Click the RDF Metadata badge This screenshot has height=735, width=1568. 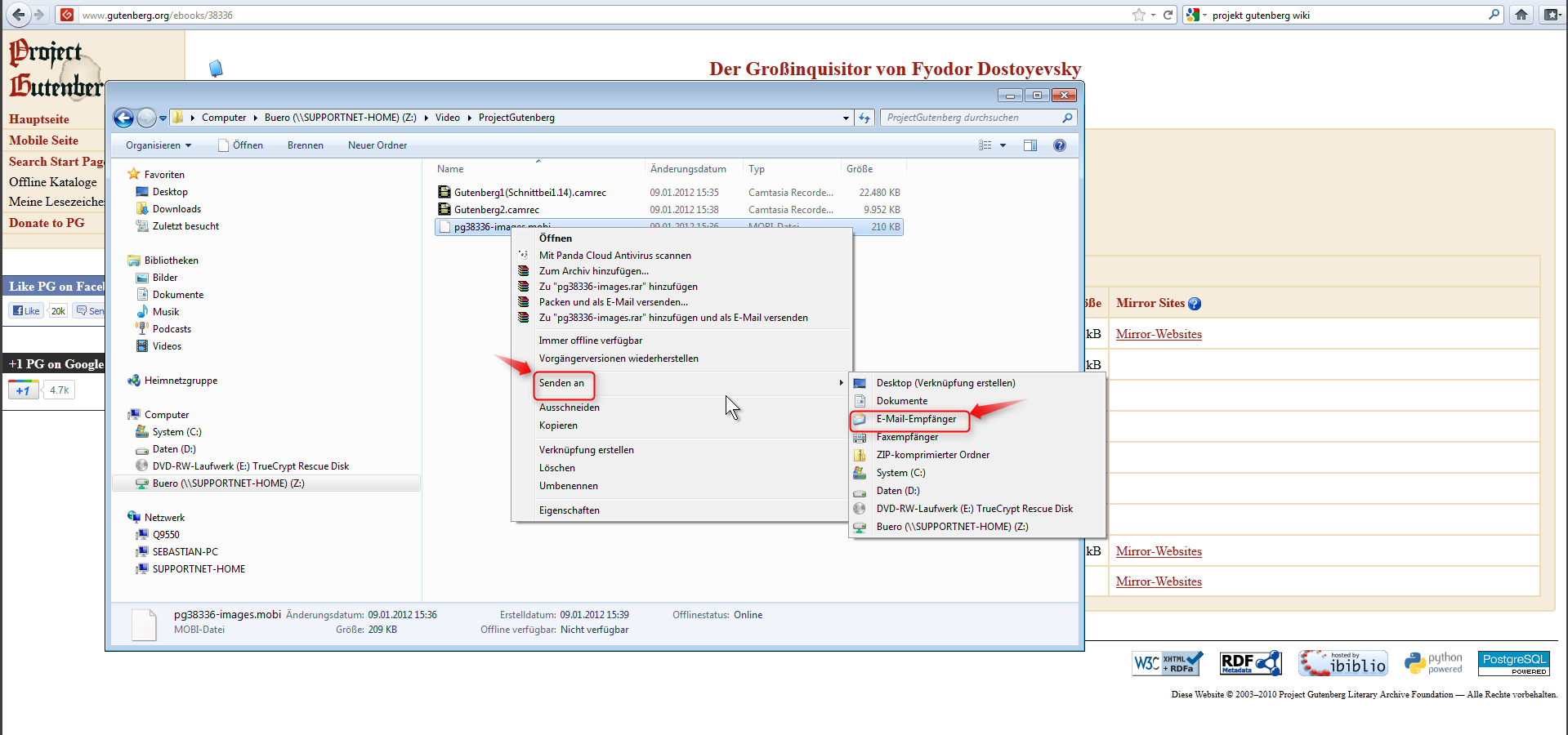tap(1251, 663)
